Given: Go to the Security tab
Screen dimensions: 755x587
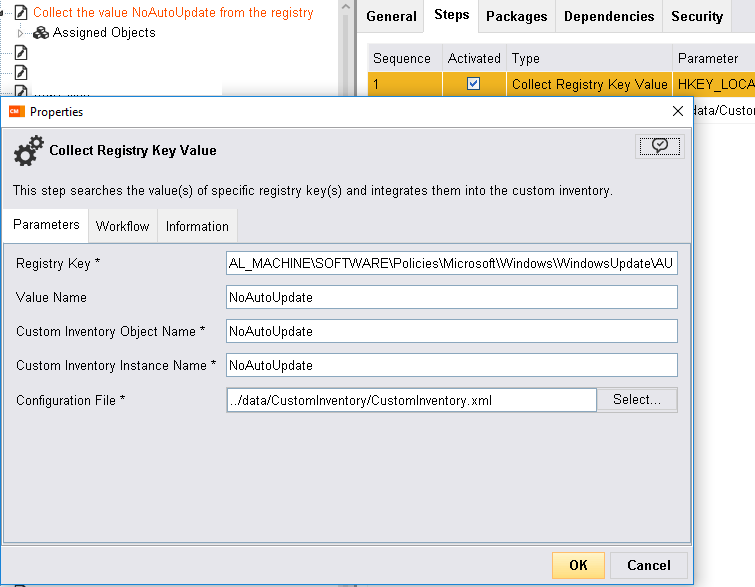Looking at the screenshot, I should click(697, 16).
